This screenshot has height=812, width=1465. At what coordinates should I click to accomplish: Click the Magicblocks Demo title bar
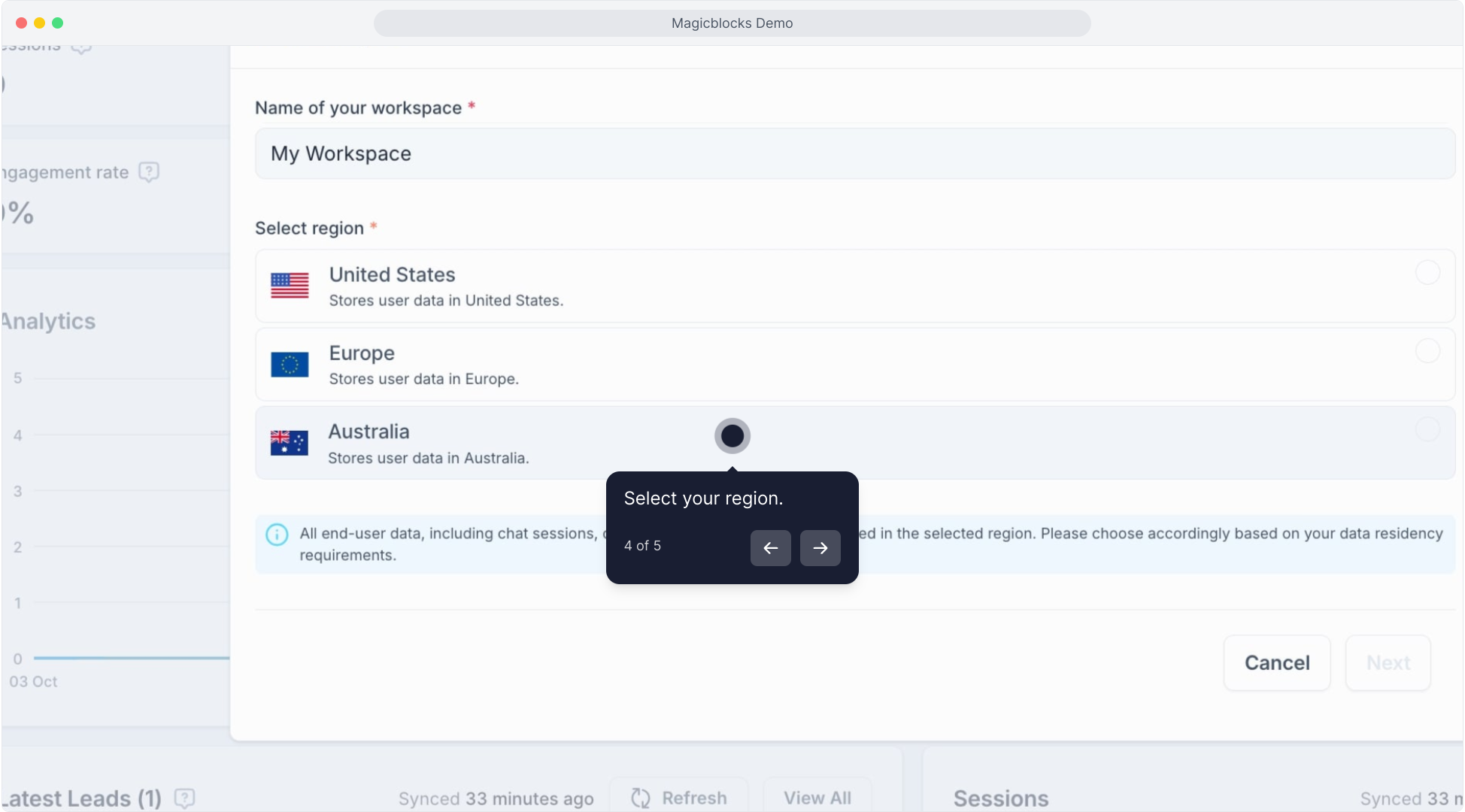coord(732,23)
